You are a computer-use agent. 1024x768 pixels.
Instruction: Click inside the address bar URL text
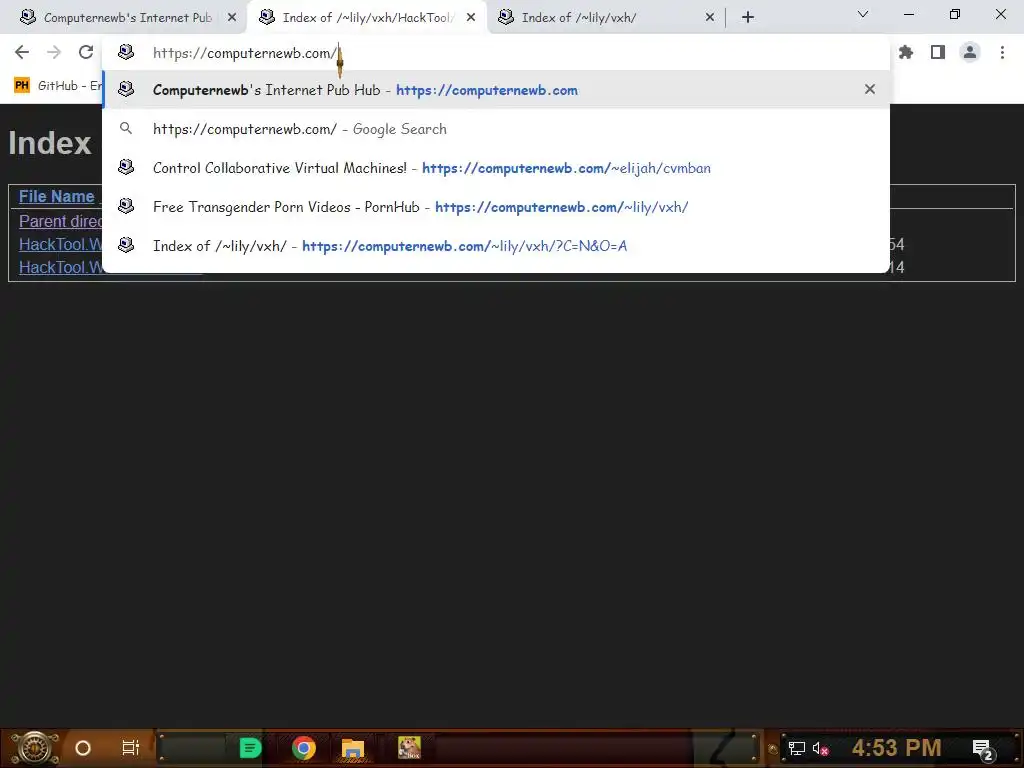click(x=245, y=53)
